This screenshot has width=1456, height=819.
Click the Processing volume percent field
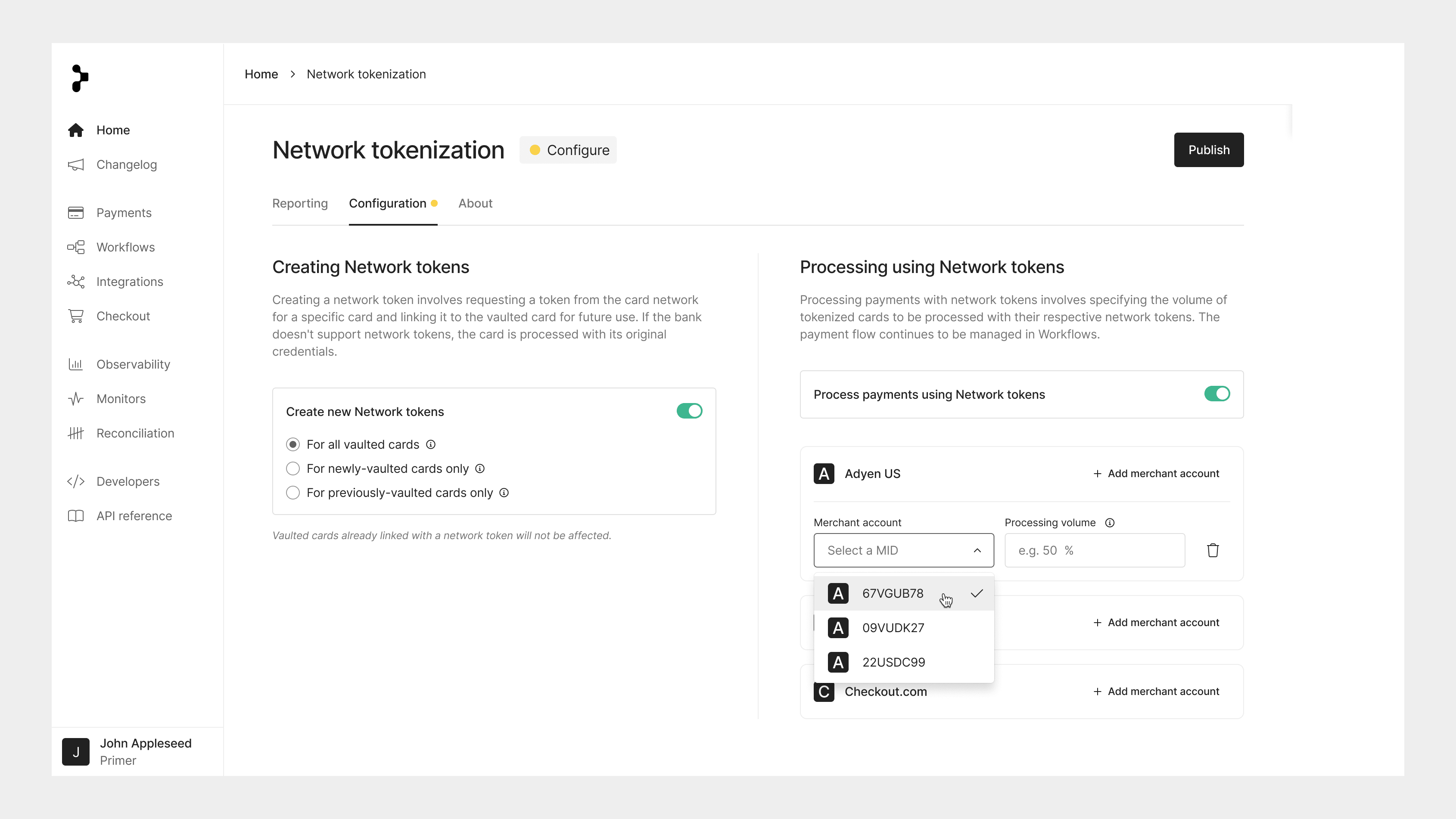point(1094,550)
